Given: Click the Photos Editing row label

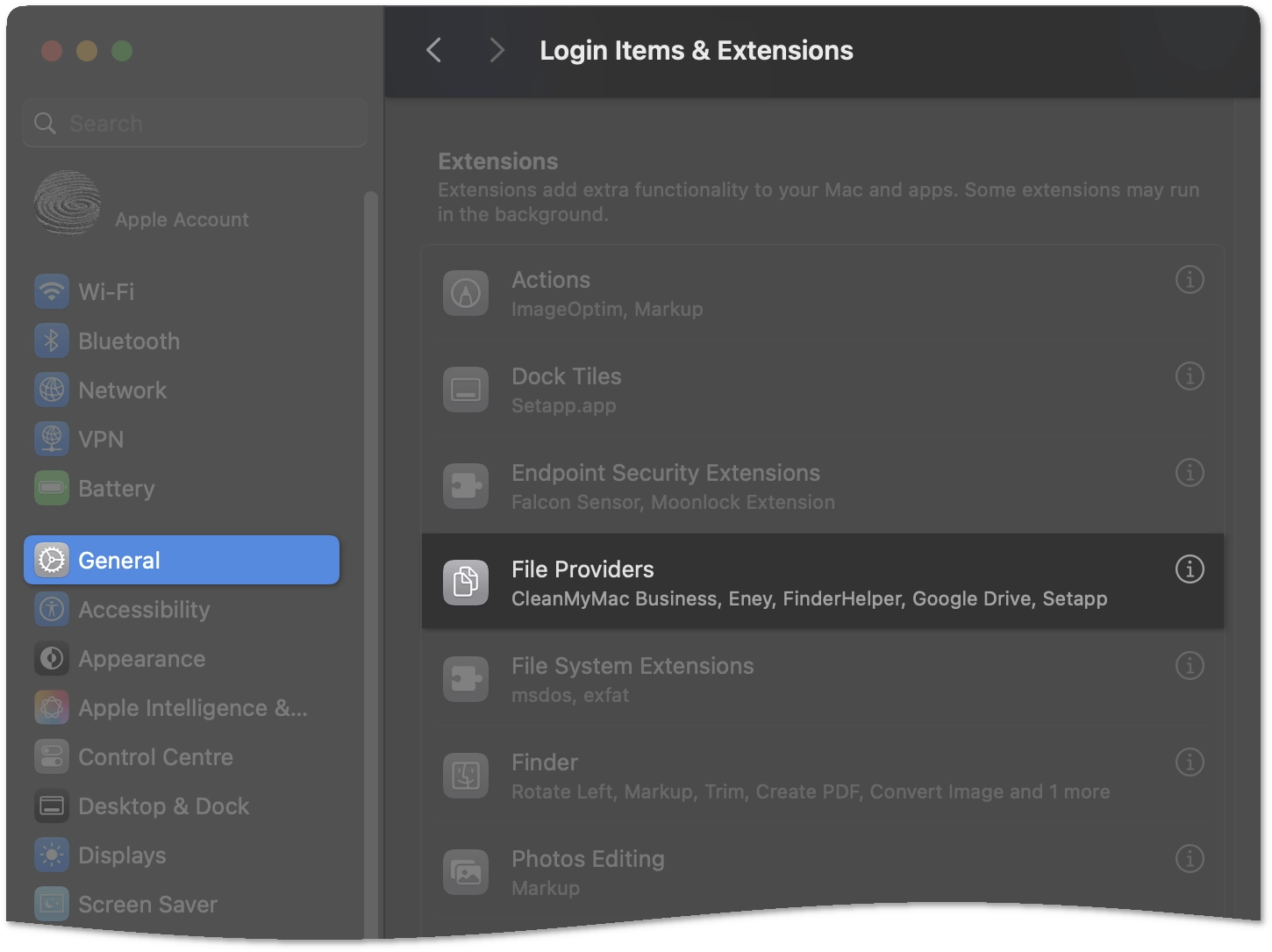Looking at the screenshot, I should pos(588,859).
